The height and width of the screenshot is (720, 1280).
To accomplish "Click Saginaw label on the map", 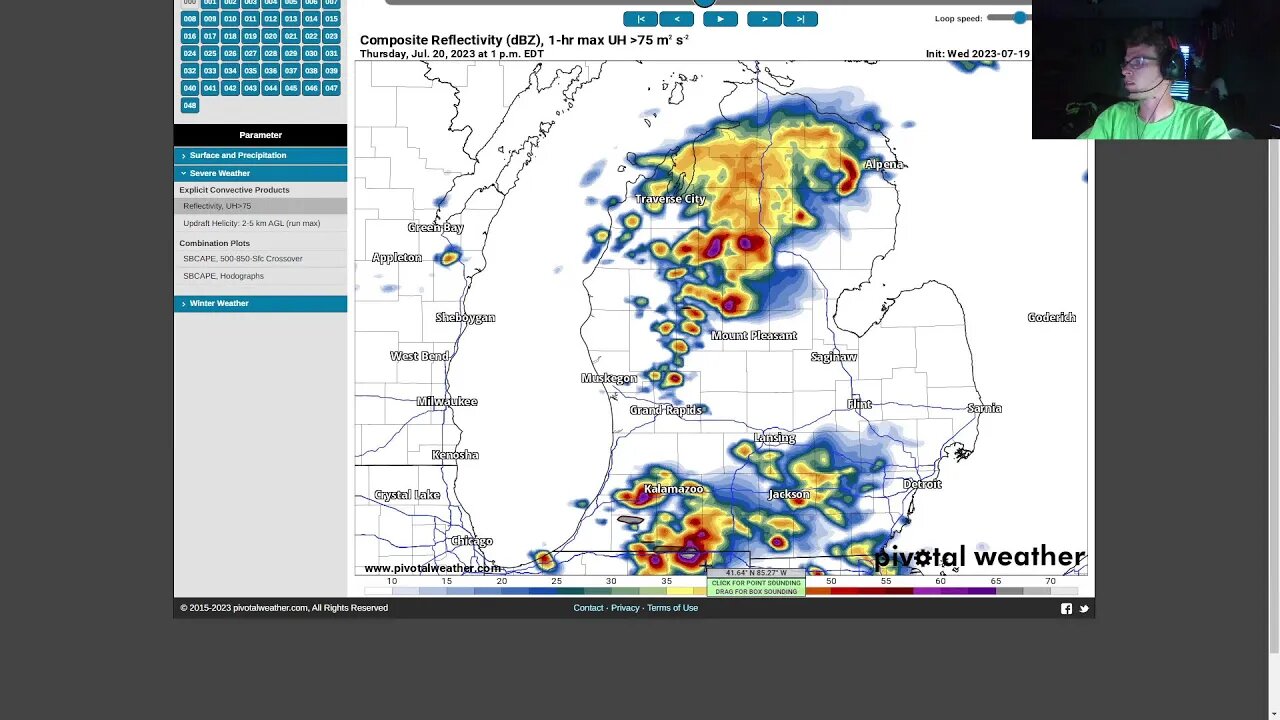I will pos(833,357).
